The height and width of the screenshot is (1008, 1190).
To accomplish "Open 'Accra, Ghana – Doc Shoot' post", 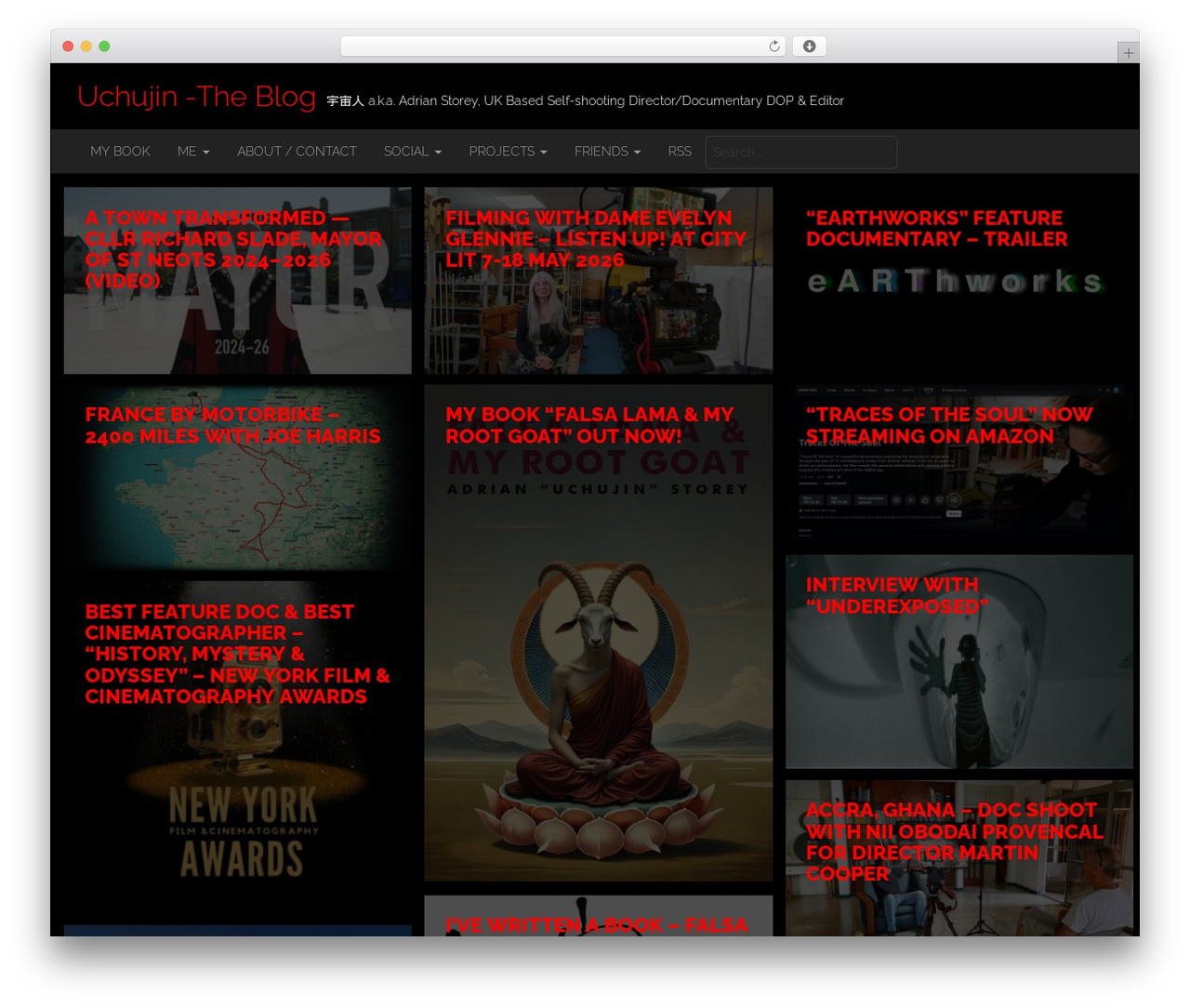I will 954,842.
